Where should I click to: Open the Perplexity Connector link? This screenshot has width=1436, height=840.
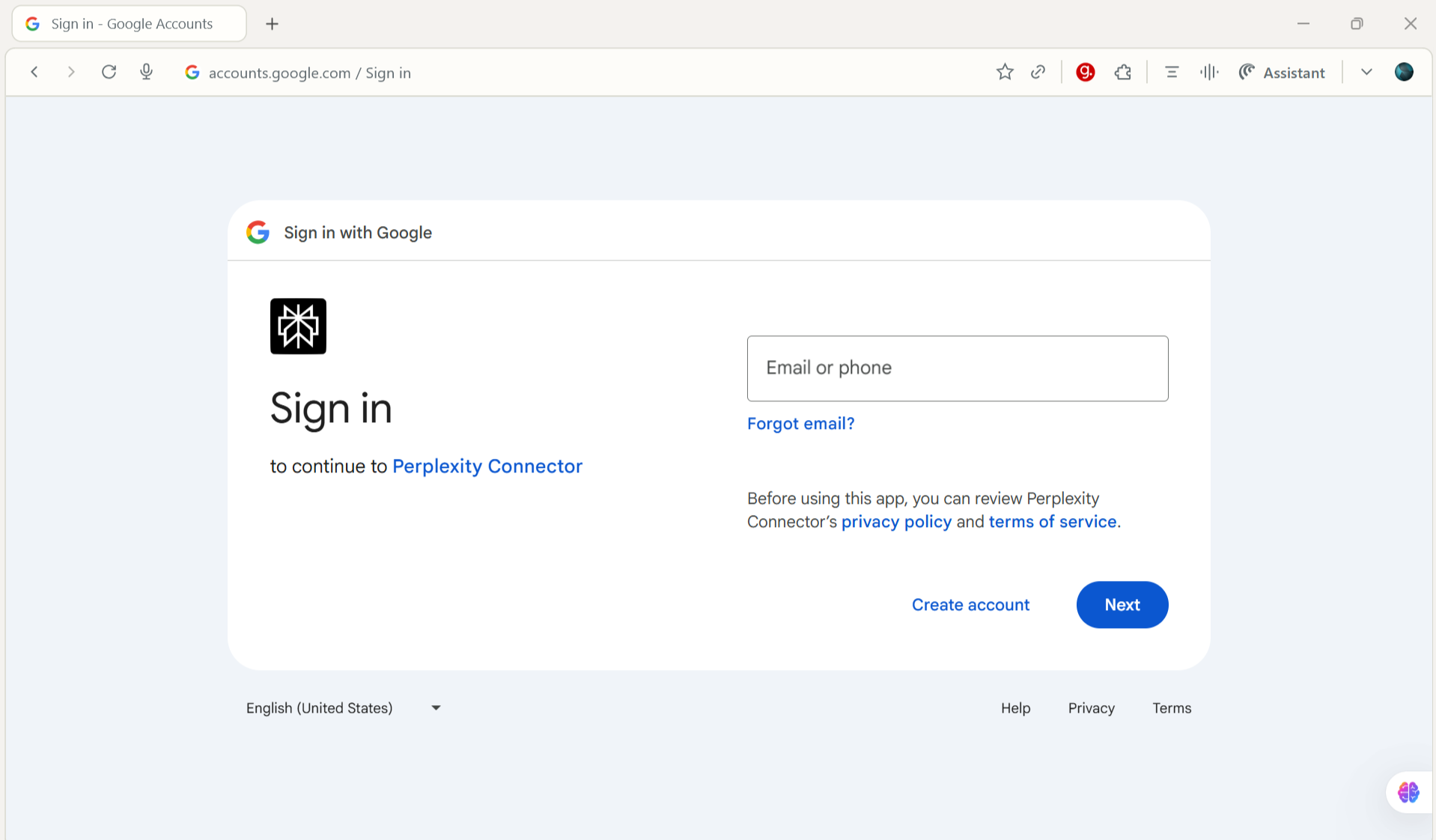(487, 466)
